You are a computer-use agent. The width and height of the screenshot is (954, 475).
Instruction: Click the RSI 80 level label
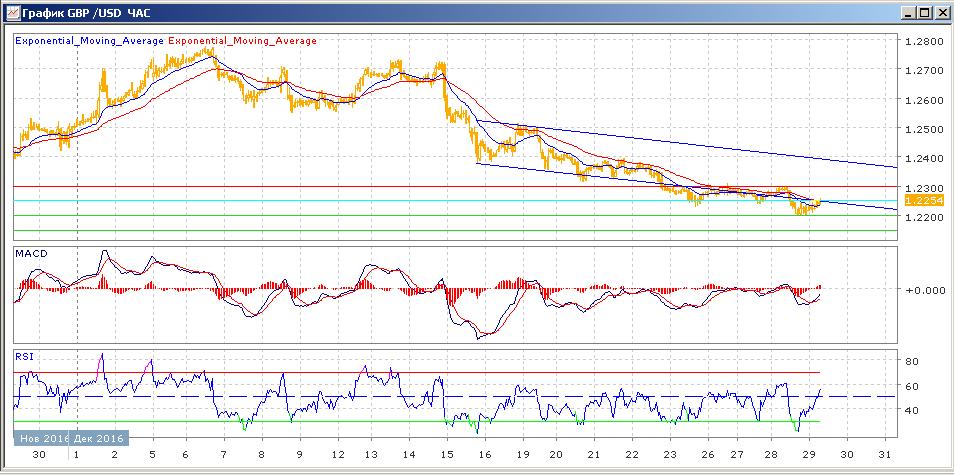click(x=912, y=361)
